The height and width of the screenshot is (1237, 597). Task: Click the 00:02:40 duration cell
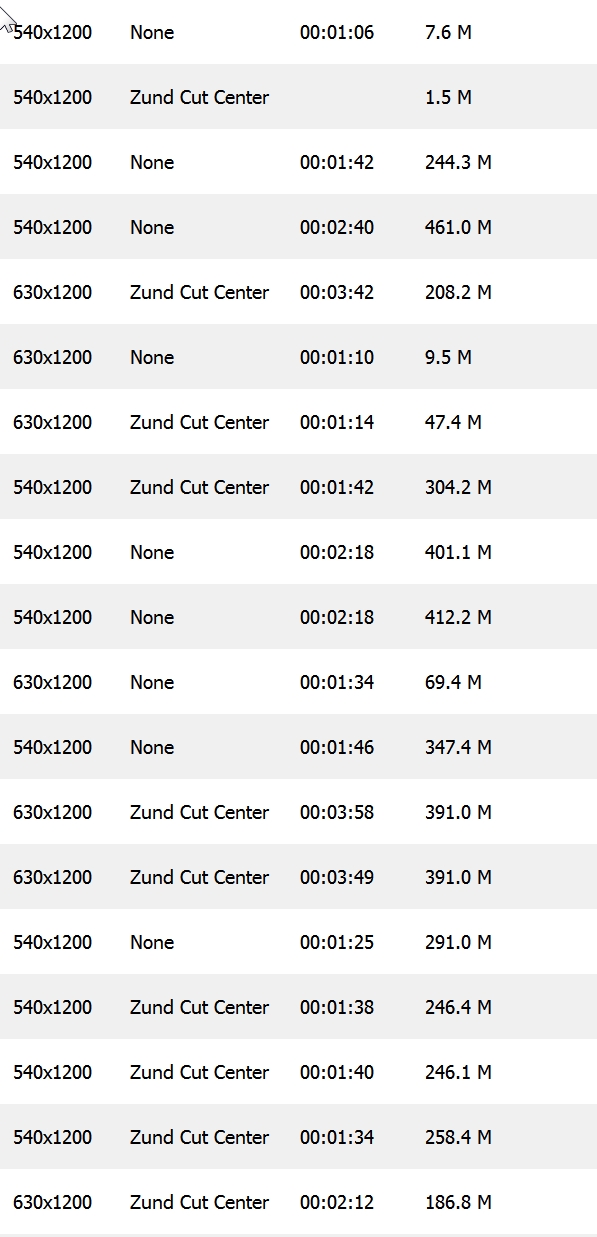coord(337,227)
